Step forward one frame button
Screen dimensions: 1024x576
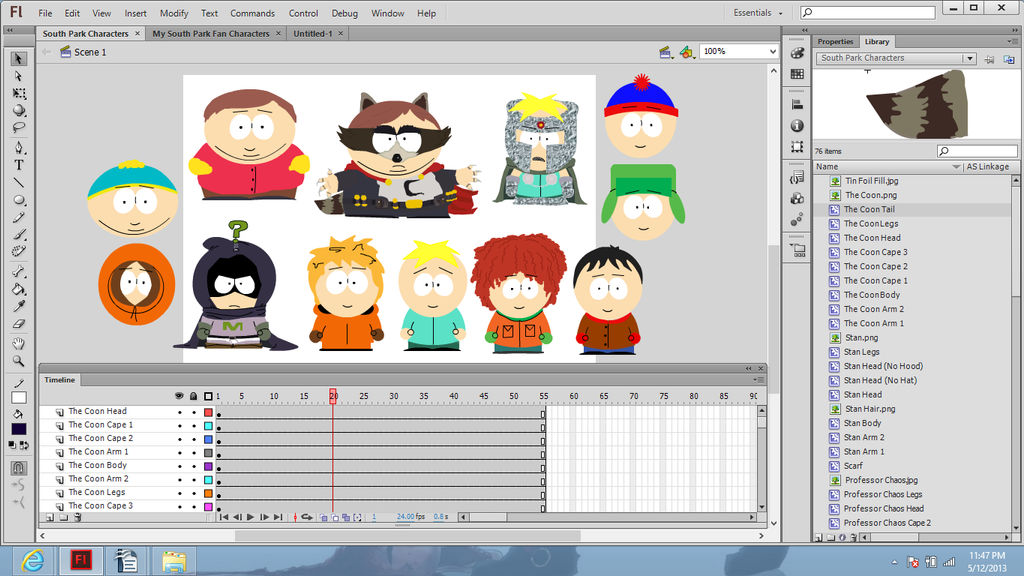pyautogui.click(x=264, y=517)
